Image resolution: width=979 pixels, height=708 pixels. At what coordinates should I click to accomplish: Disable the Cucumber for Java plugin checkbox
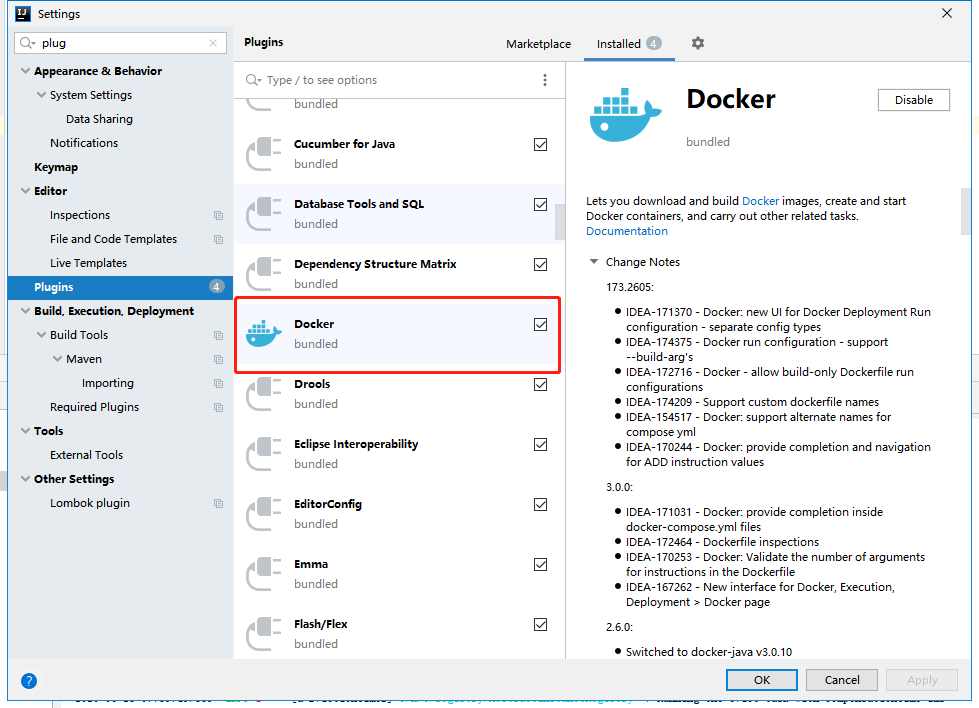click(x=541, y=144)
